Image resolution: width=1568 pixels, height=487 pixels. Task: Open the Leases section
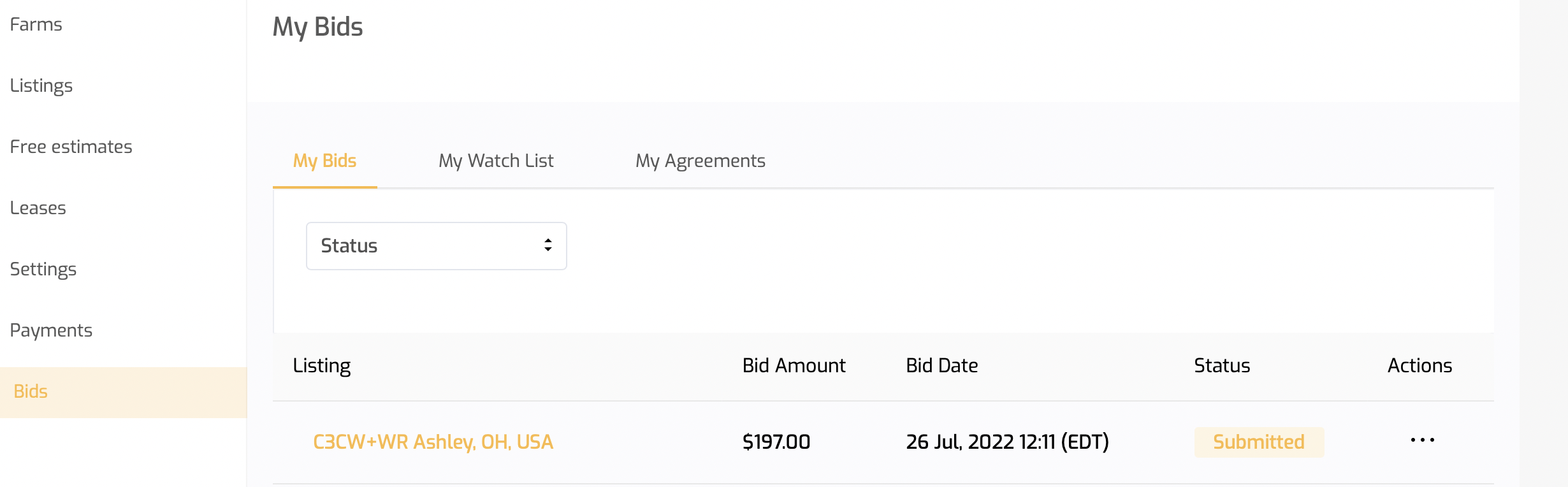pyautogui.click(x=38, y=208)
